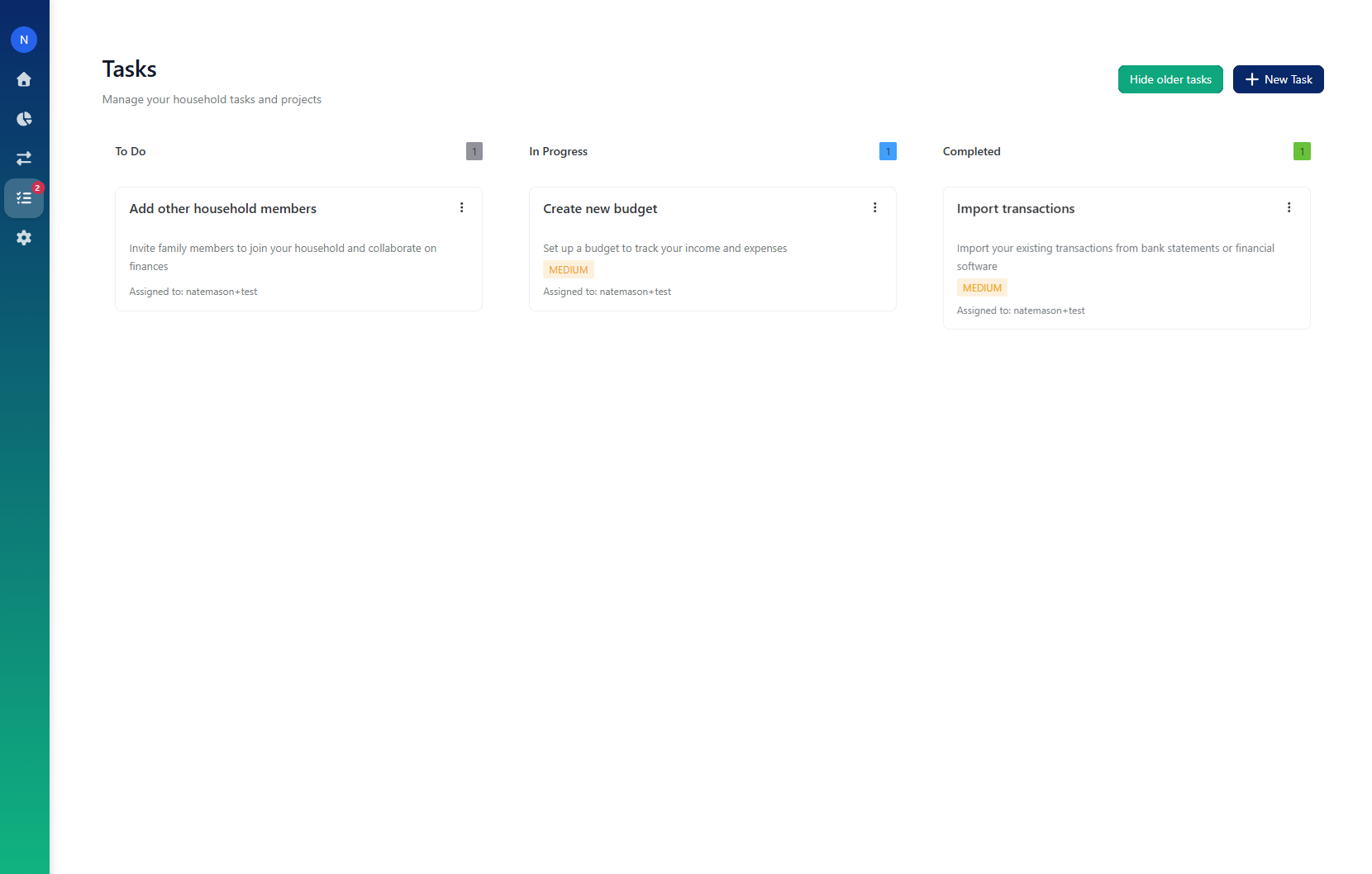This screenshot has width=1372, height=874.
Task: Open the Create new budget task
Action: coord(600,208)
